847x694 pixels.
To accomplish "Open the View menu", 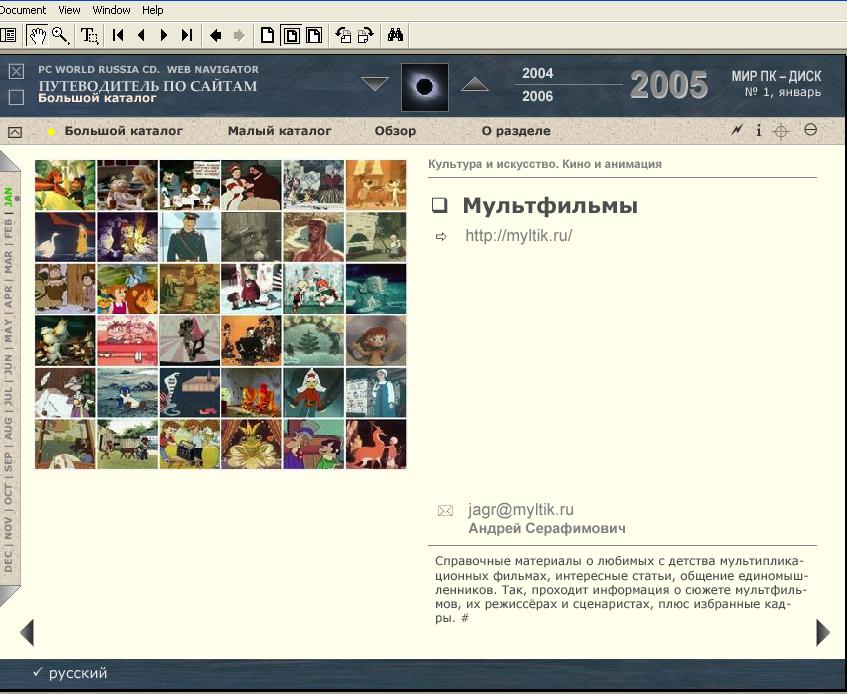I will click(x=69, y=10).
